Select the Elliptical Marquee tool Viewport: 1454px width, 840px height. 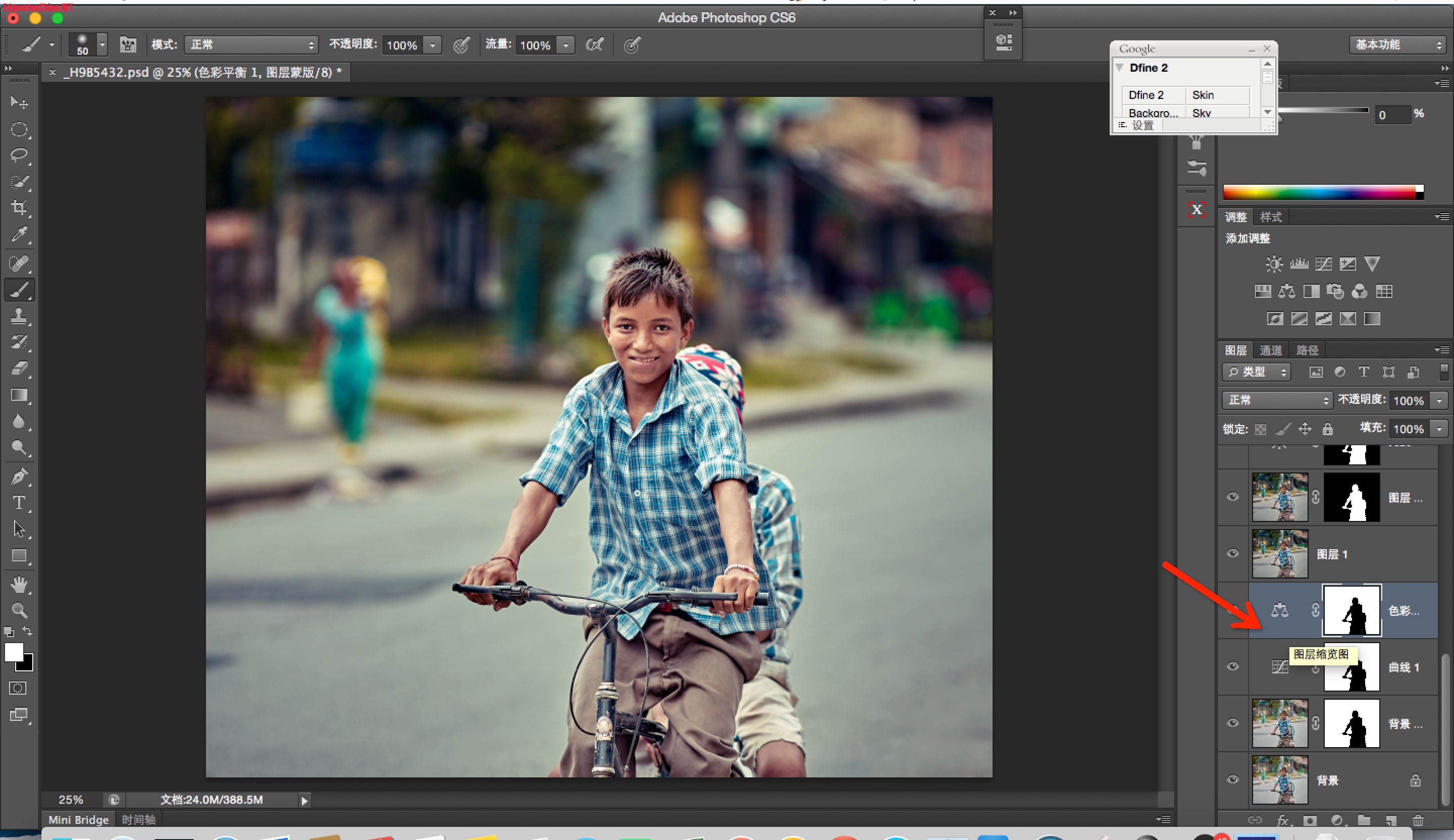(x=19, y=129)
